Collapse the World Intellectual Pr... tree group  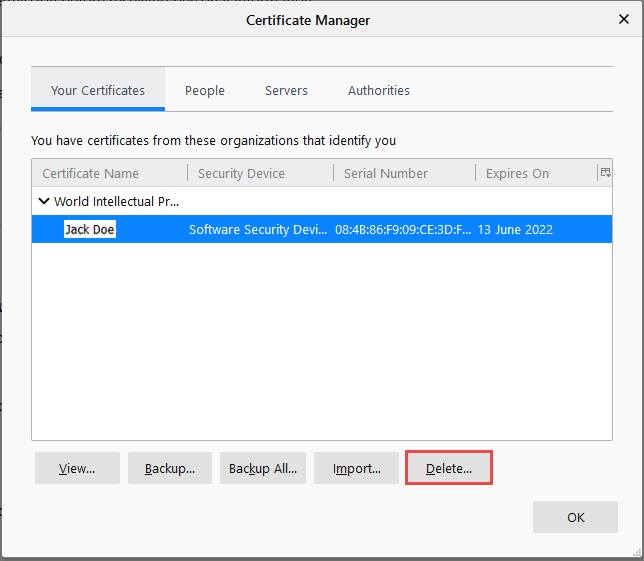(44, 201)
